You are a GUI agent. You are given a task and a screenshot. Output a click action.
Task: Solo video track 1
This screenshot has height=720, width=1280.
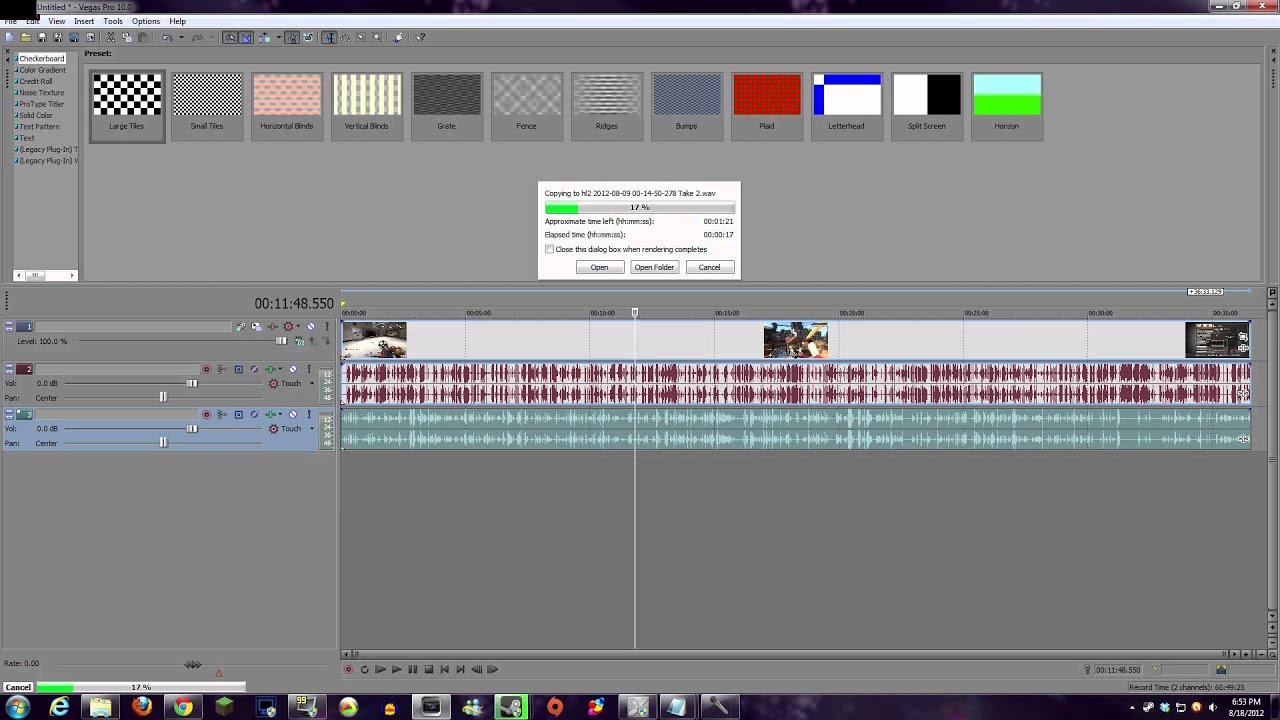coord(326,327)
